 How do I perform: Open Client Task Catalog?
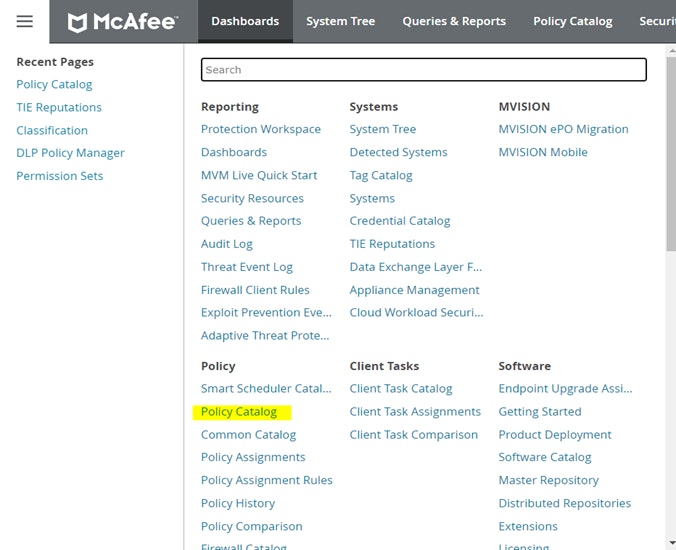click(400, 389)
